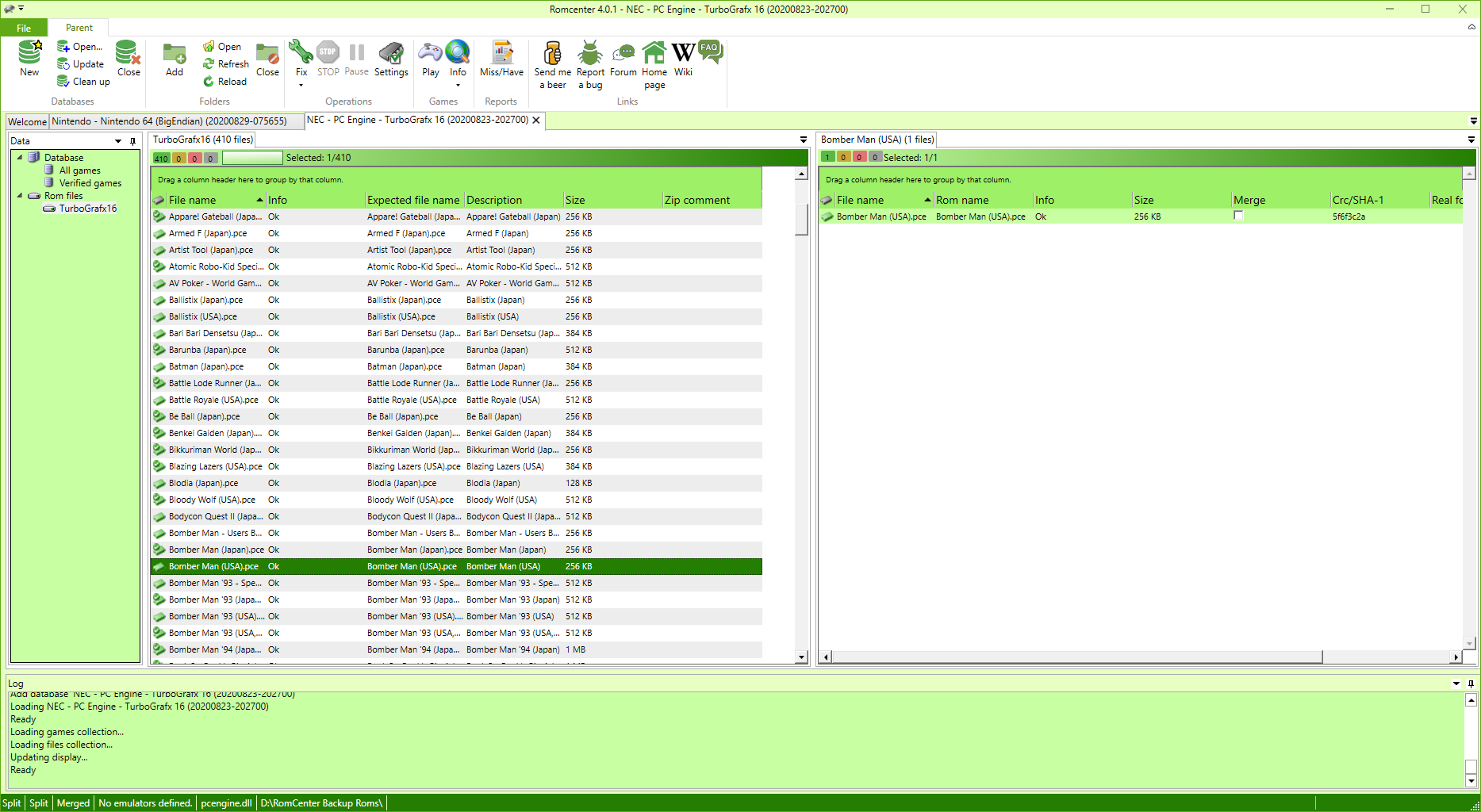The image size is (1481, 812).
Task: Go to the Home page
Action: coord(654,64)
